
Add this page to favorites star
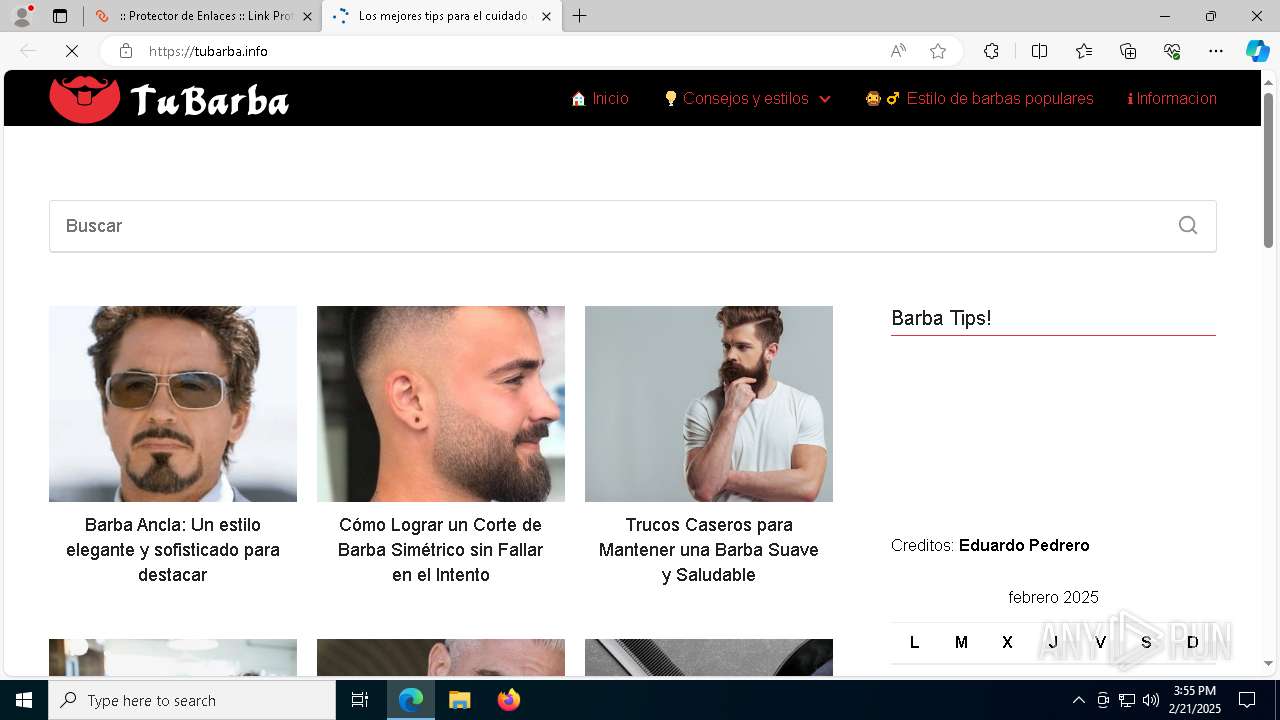click(x=938, y=51)
